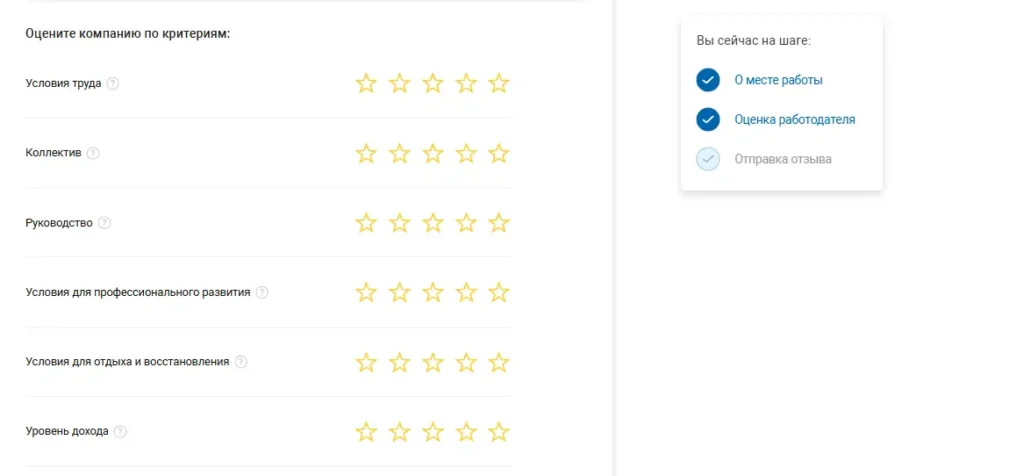This screenshot has width=1024, height=476.
Task: Give Коллектив a one-star rating
Action: point(366,153)
